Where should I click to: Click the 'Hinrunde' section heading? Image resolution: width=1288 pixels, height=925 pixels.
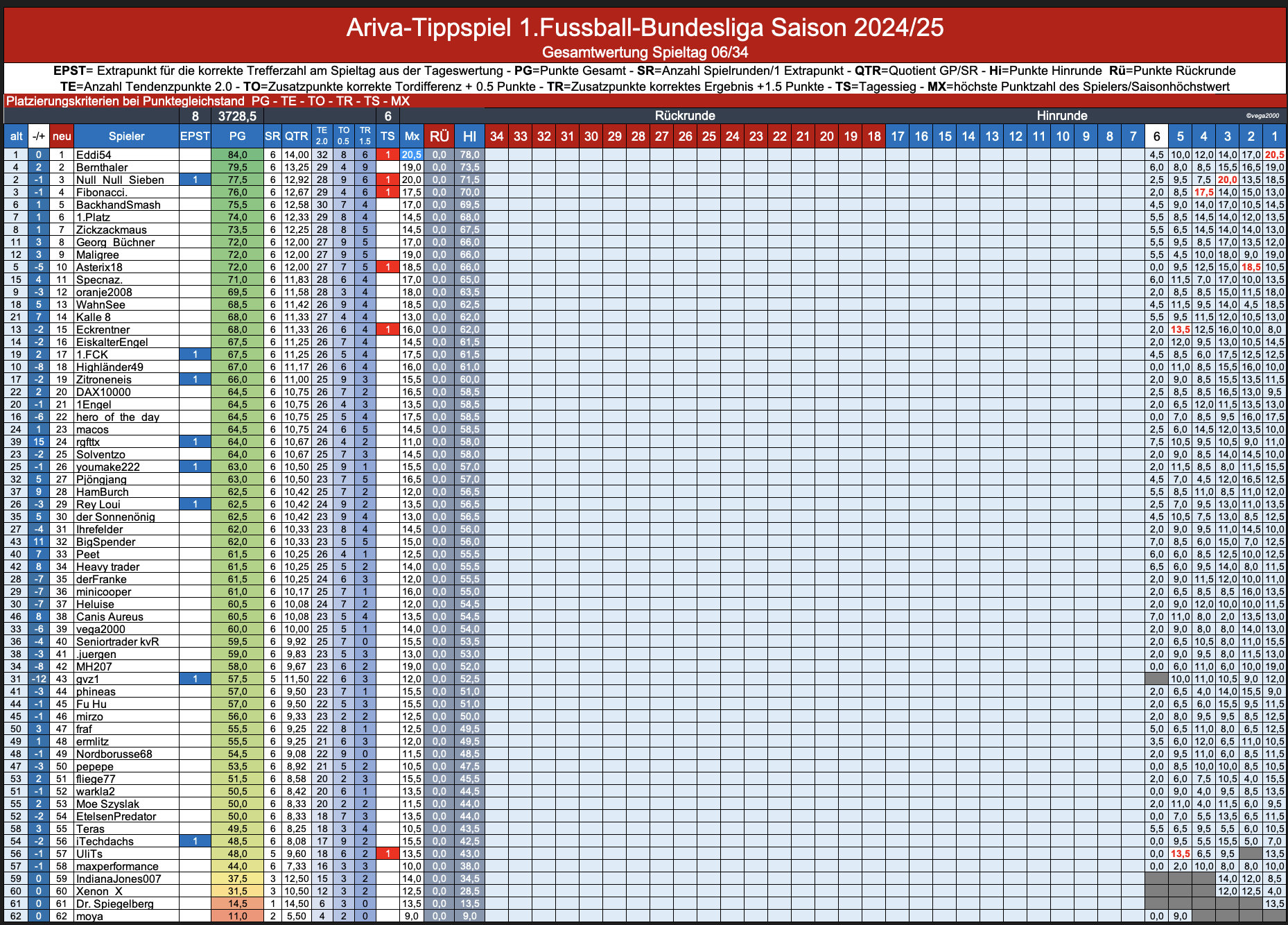tap(1062, 116)
